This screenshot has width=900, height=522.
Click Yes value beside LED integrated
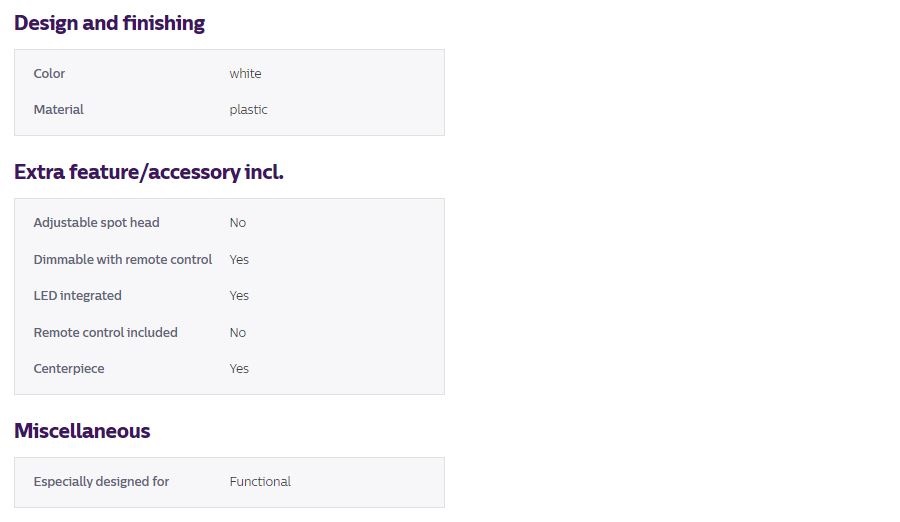point(239,296)
